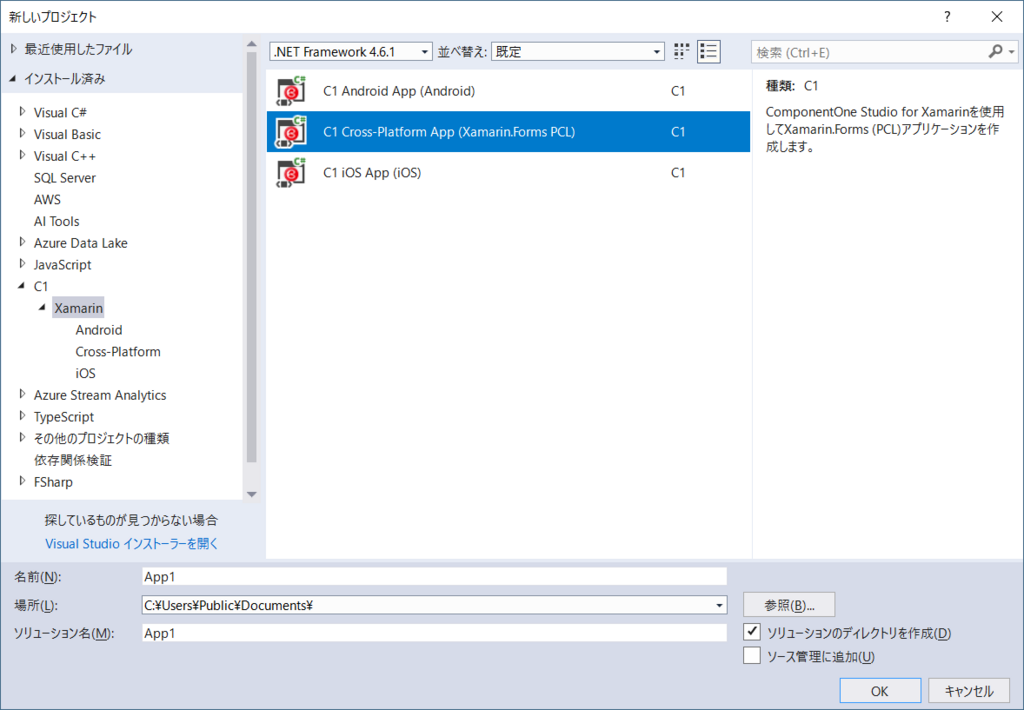Collapse the インストール済み node
Viewport: 1024px width, 710px height.
pos(13,79)
